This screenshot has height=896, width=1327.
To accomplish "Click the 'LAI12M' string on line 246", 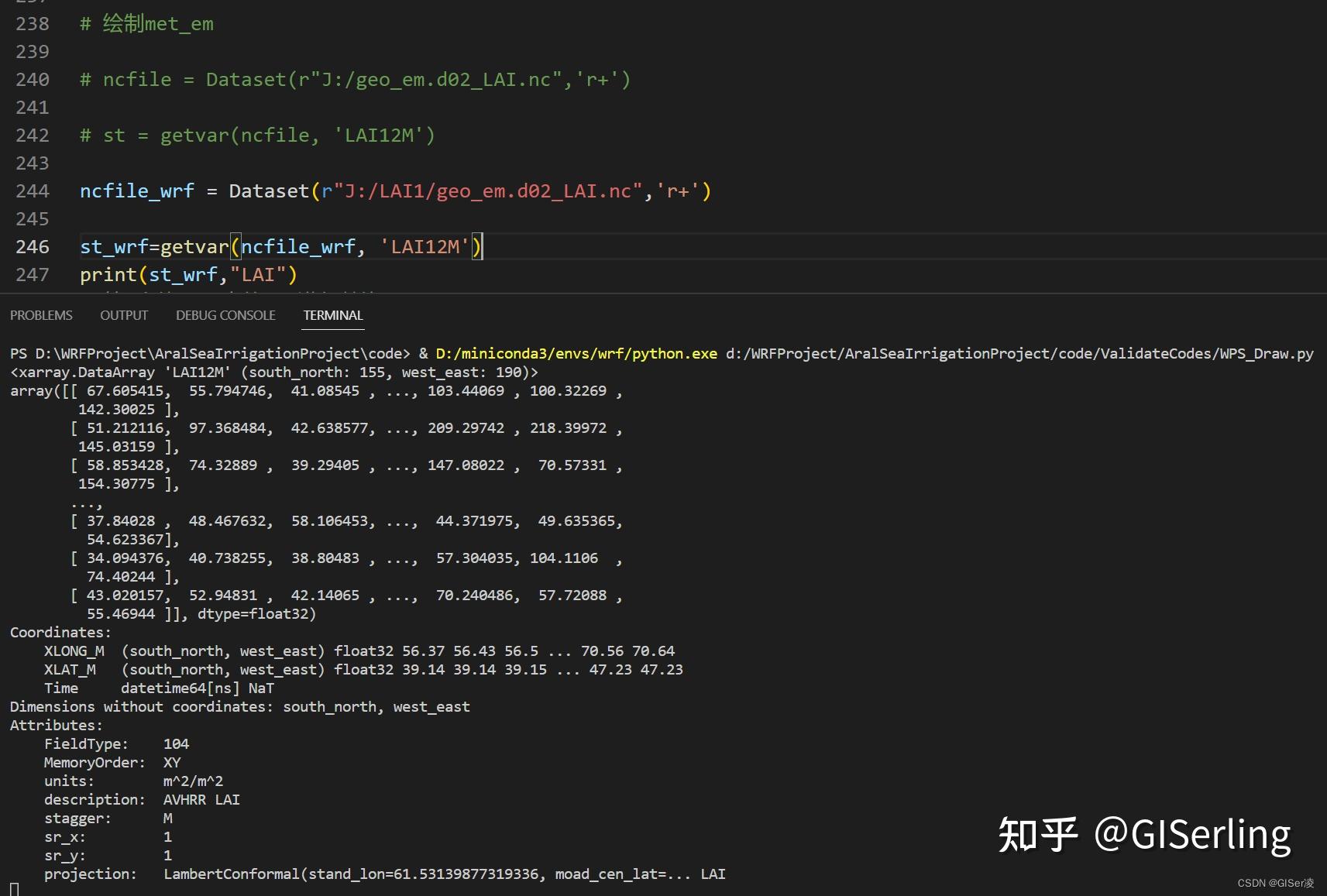I will coord(425,247).
